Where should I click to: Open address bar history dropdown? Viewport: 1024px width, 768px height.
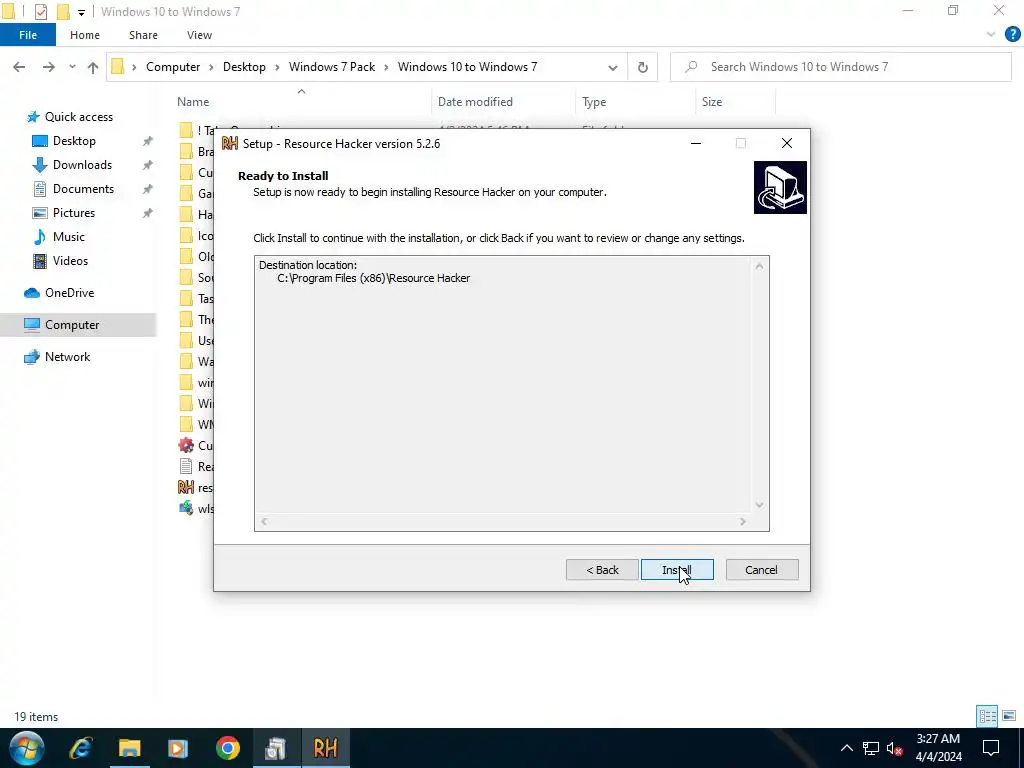pos(613,67)
